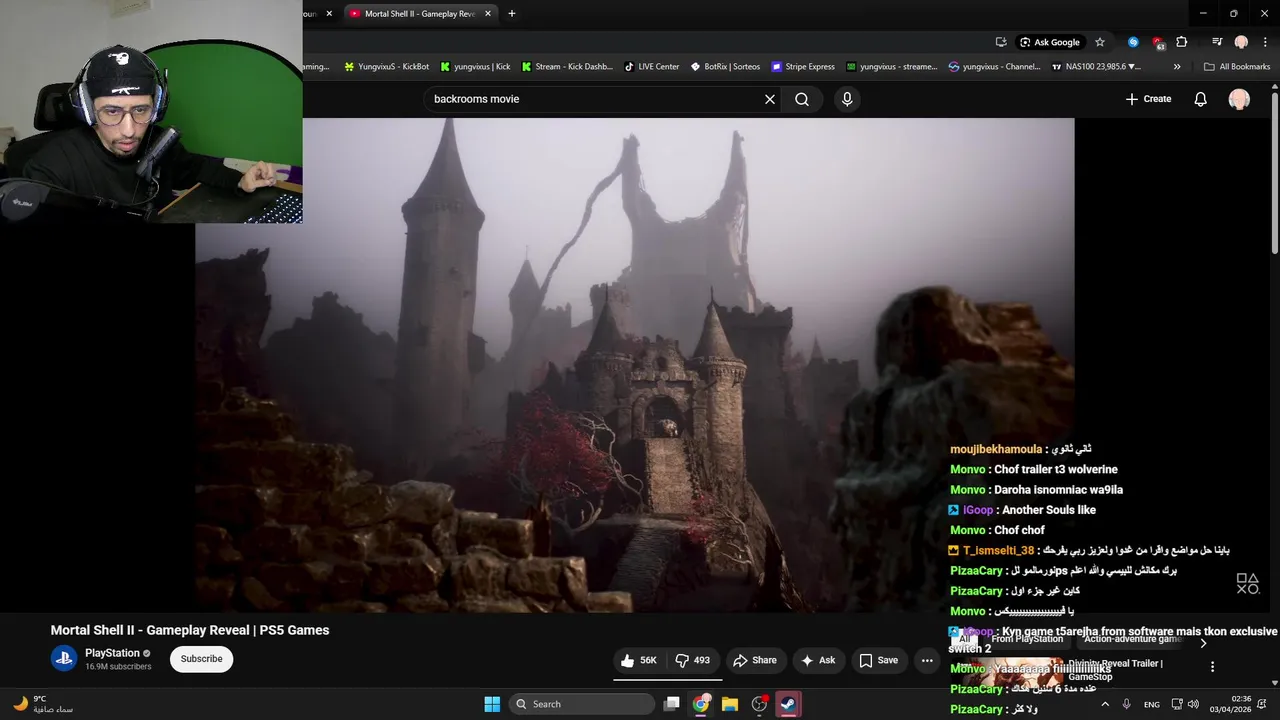
Task: Click Ask Google in the address bar
Action: (1049, 42)
